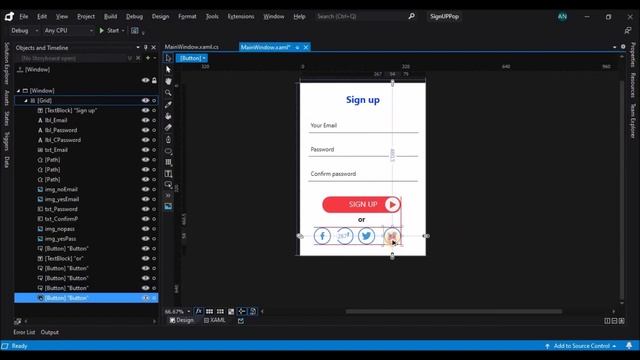Open the Assets image tool
The image size is (640, 360).
168,207
